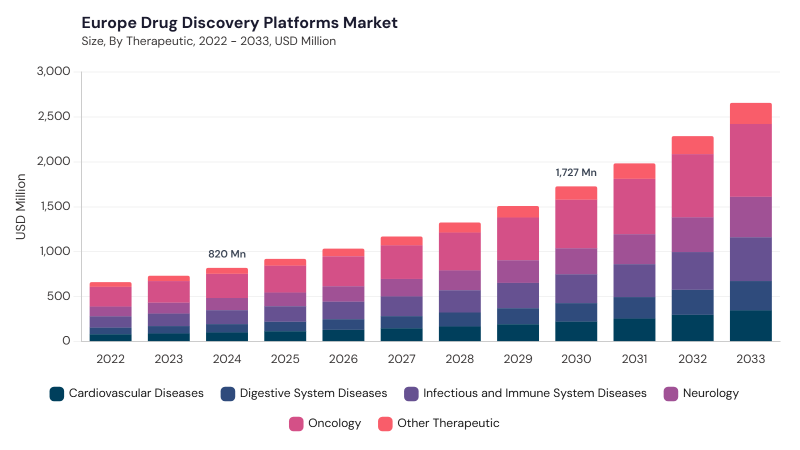
Task: Click the 2028 x-axis label
Action: tap(460, 359)
